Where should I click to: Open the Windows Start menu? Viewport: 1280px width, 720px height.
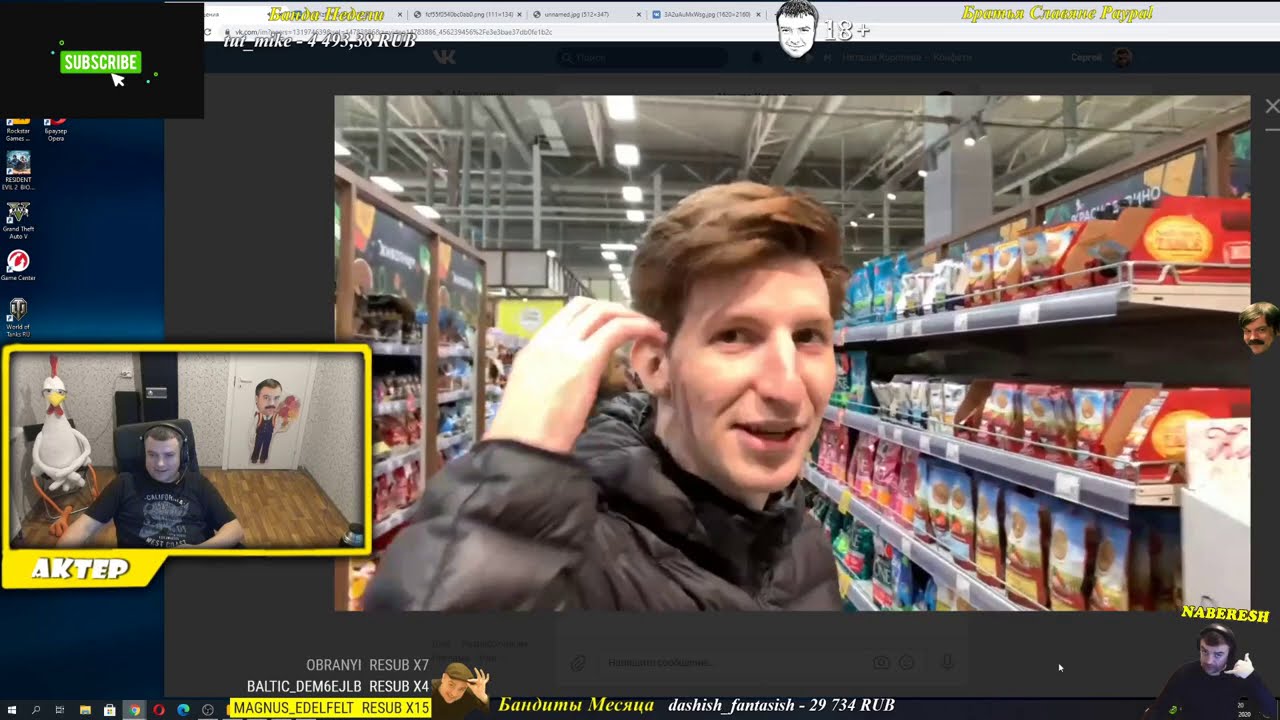point(12,710)
